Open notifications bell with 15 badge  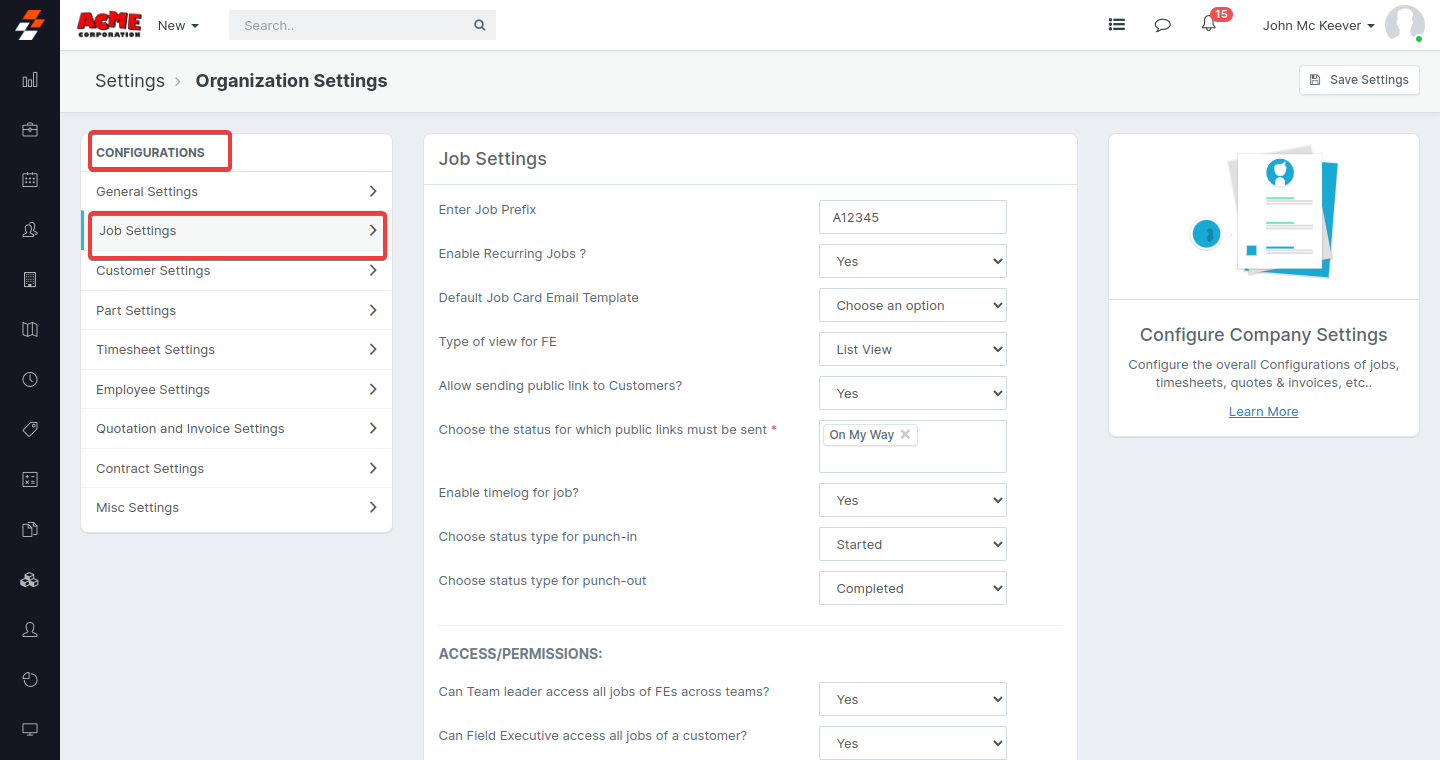coord(1209,25)
